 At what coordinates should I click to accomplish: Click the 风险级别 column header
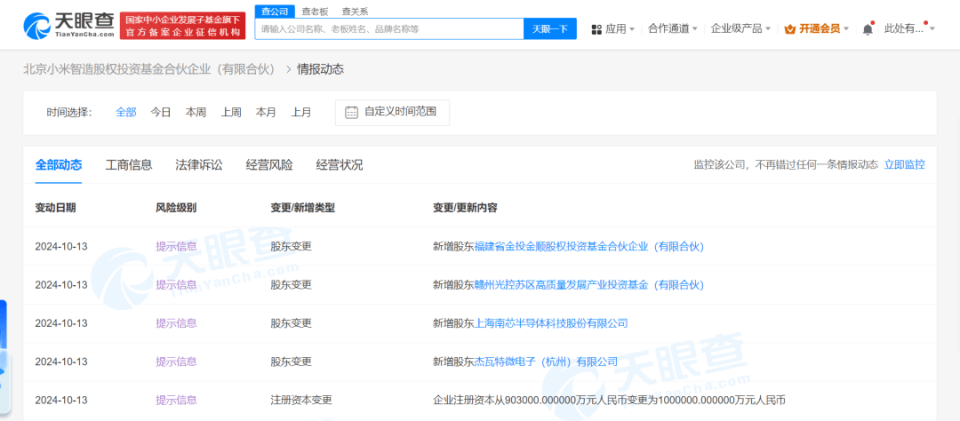point(176,208)
